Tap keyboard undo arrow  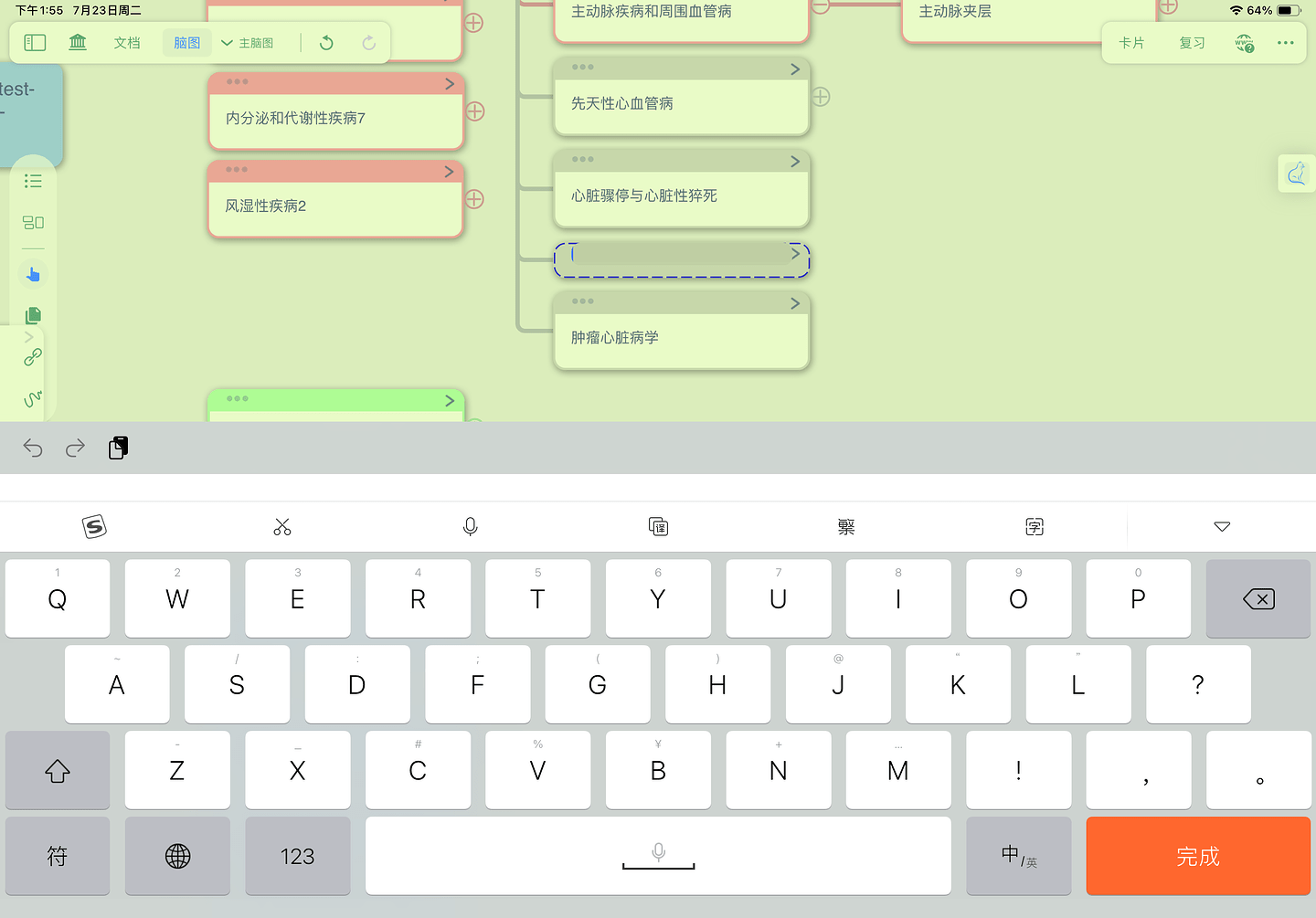(x=33, y=448)
